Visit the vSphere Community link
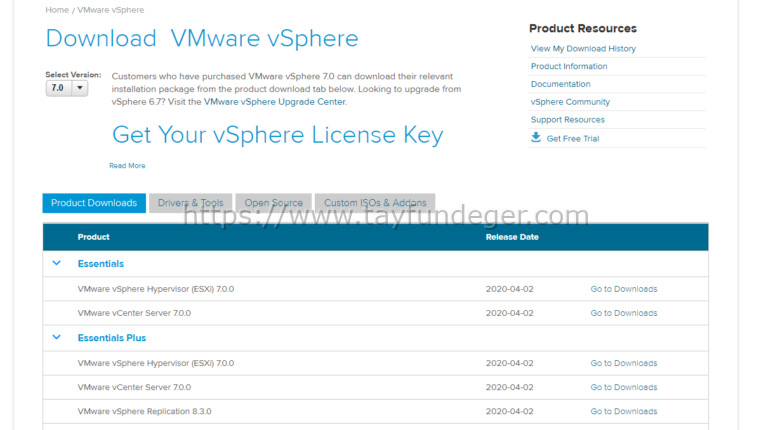Viewport: 768px width, 430px height. click(x=570, y=102)
